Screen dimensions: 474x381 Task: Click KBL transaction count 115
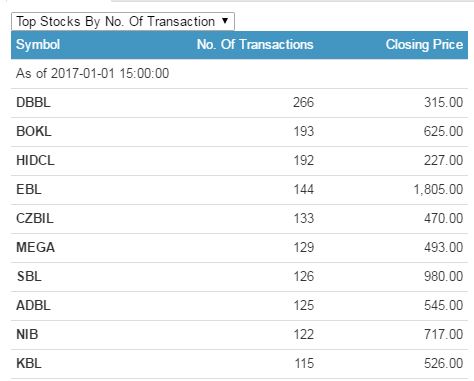pyautogui.click(x=304, y=363)
